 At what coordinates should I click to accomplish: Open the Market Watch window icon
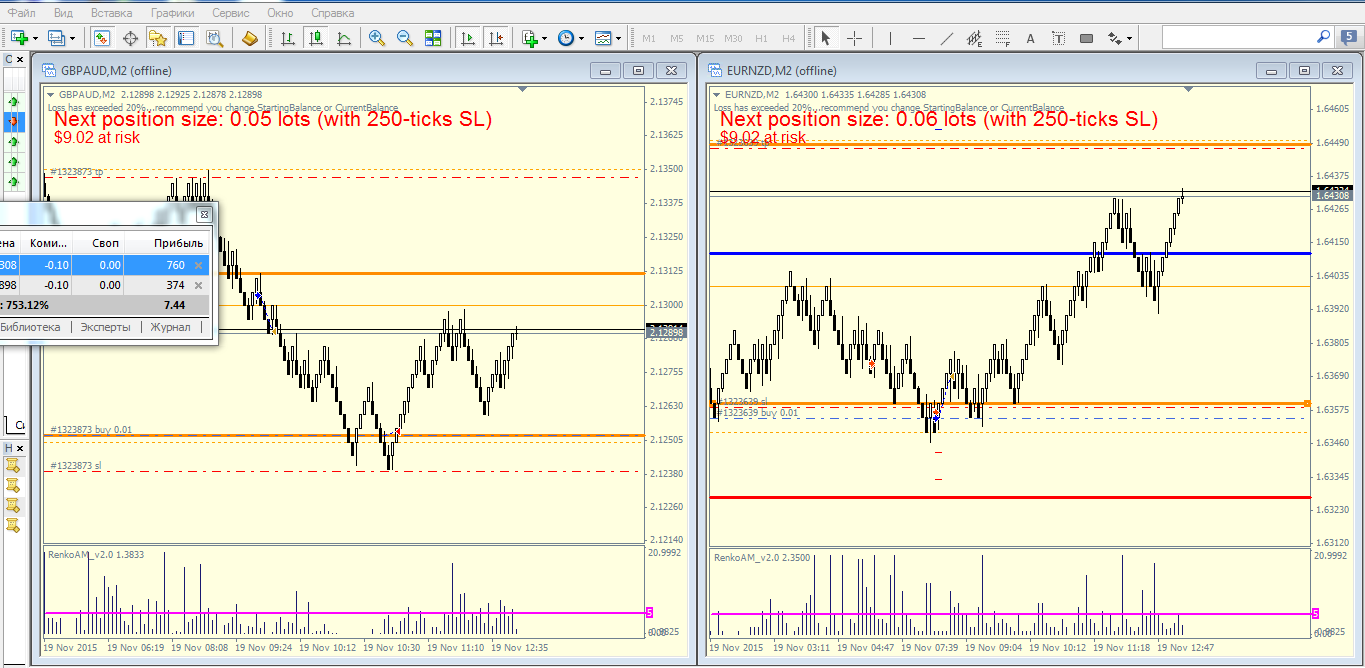[101, 38]
